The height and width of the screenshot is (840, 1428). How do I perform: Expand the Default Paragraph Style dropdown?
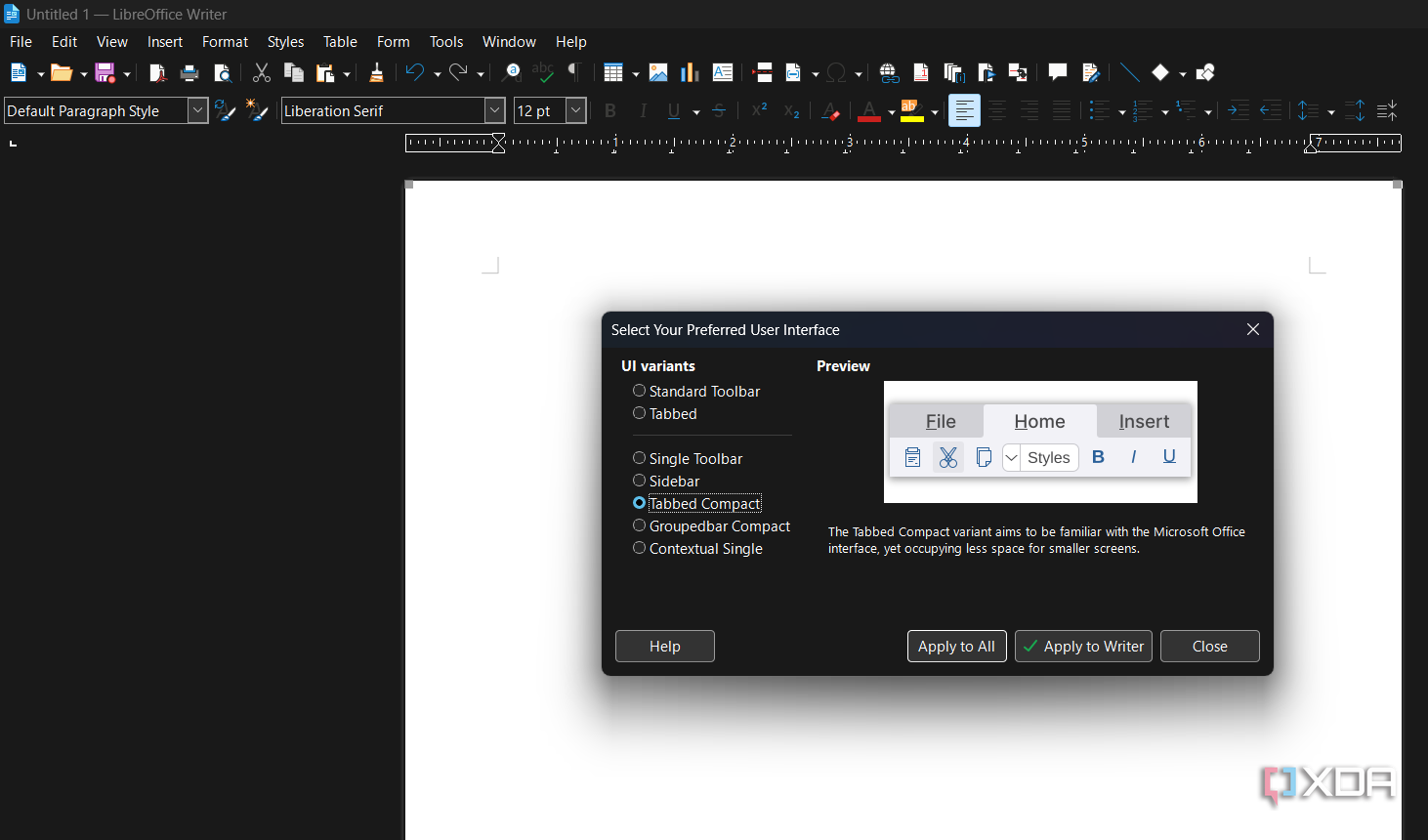tap(197, 110)
